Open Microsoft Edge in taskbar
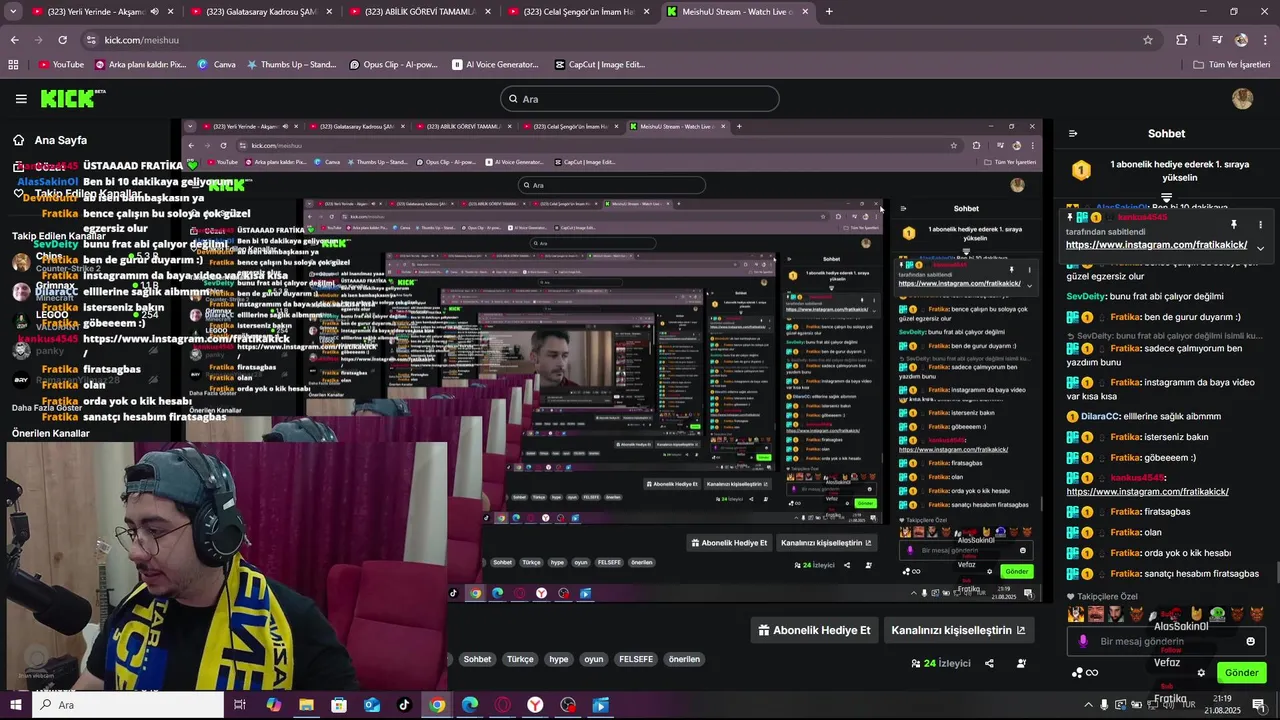Image resolution: width=1280 pixels, height=720 pixels. pos(470,705)
